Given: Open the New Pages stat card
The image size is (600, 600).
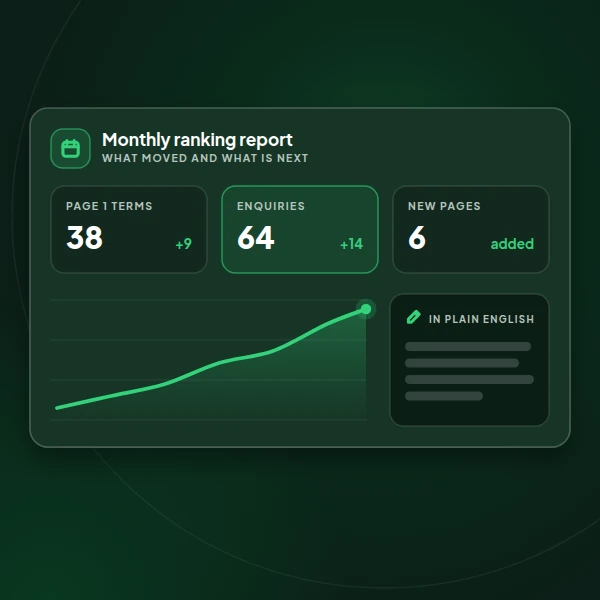Looking at the screenshot, I should [471, 230].
